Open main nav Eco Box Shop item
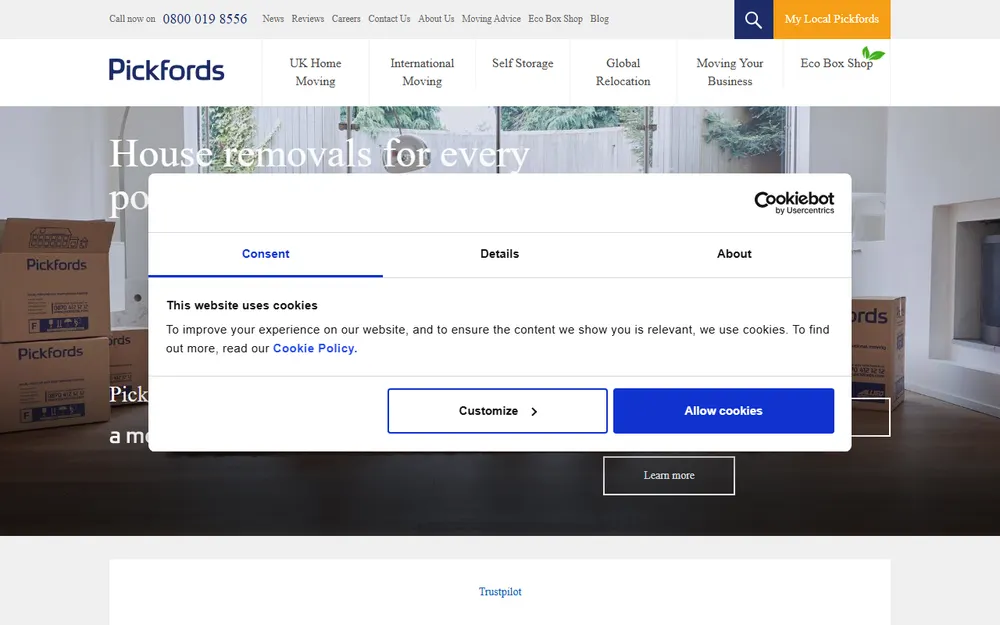Image resolution: width=1000 pixels, height=625 pixels. pyautogui.click(x=836, y=63)
